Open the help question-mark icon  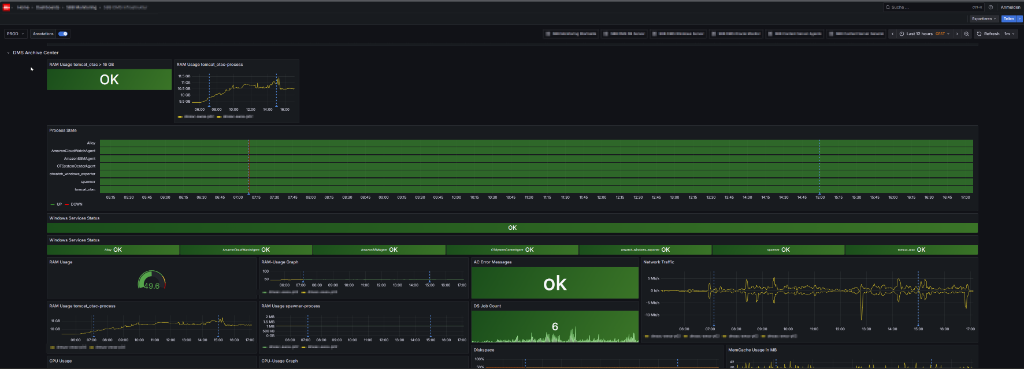991,7
